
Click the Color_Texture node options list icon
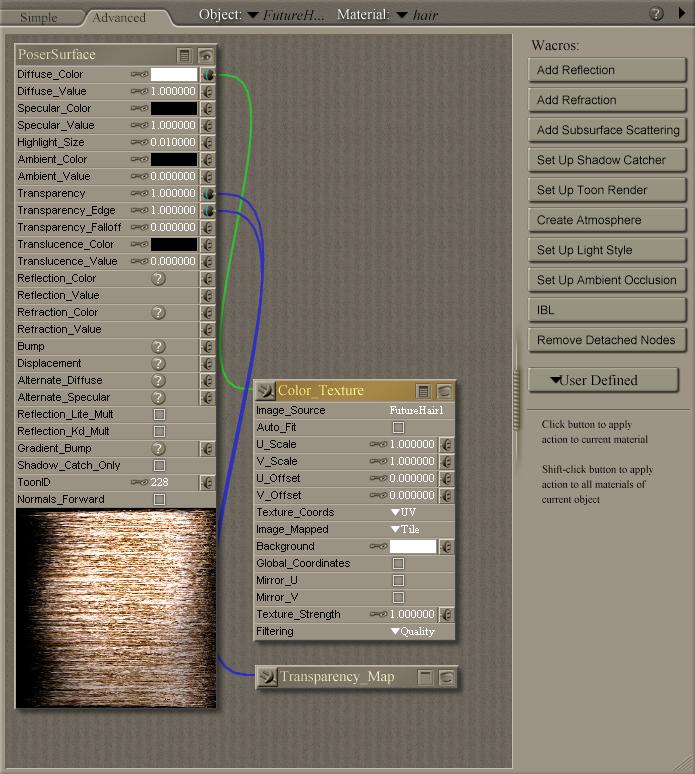pos(424,391)
